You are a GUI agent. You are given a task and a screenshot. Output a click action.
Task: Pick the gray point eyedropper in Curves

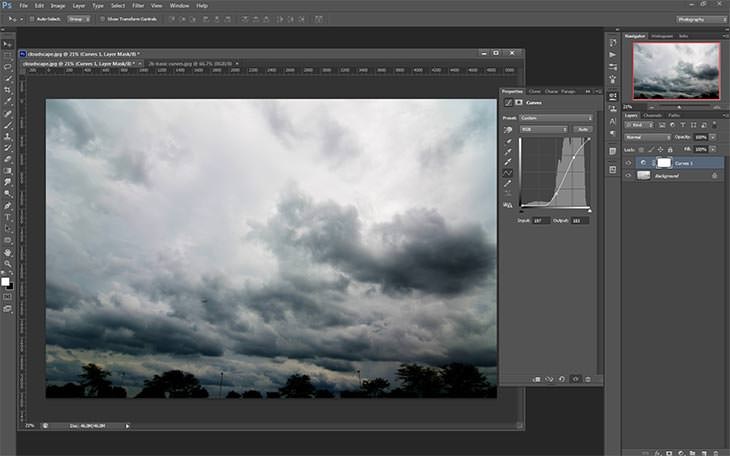508,152
